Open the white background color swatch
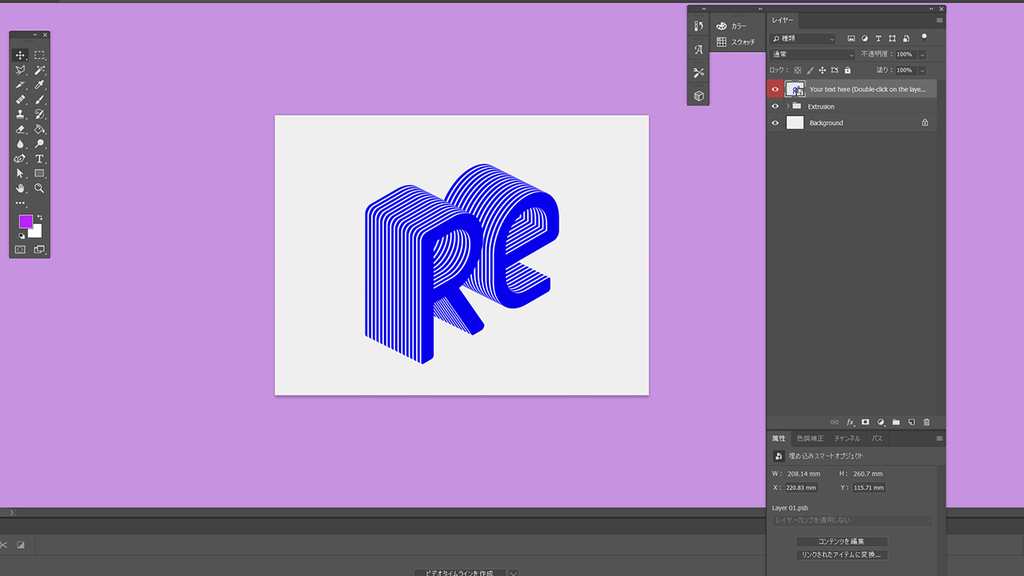This screenshot has height=576, width=1024. pyautogui.click(x=37, y=232)
